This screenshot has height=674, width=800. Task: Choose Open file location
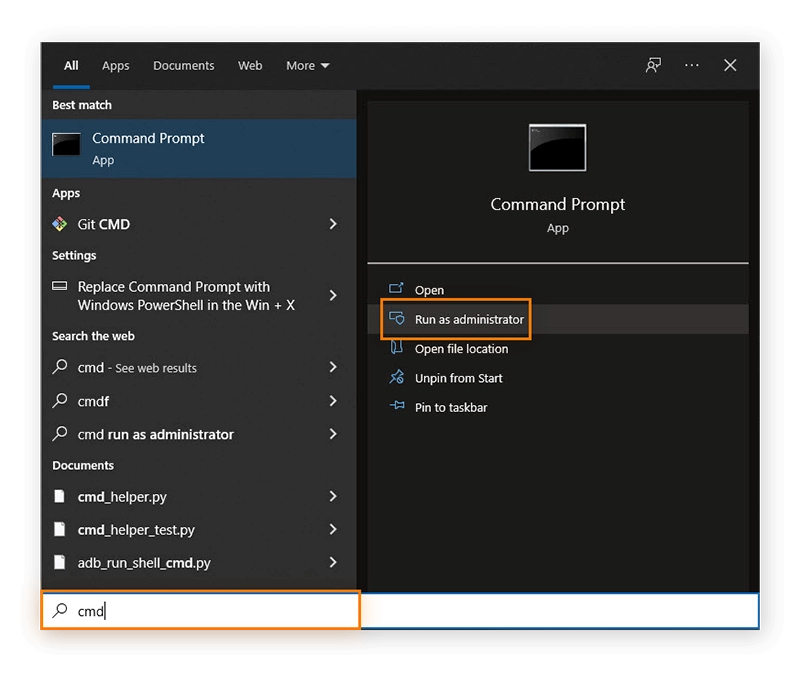point(558,349)
